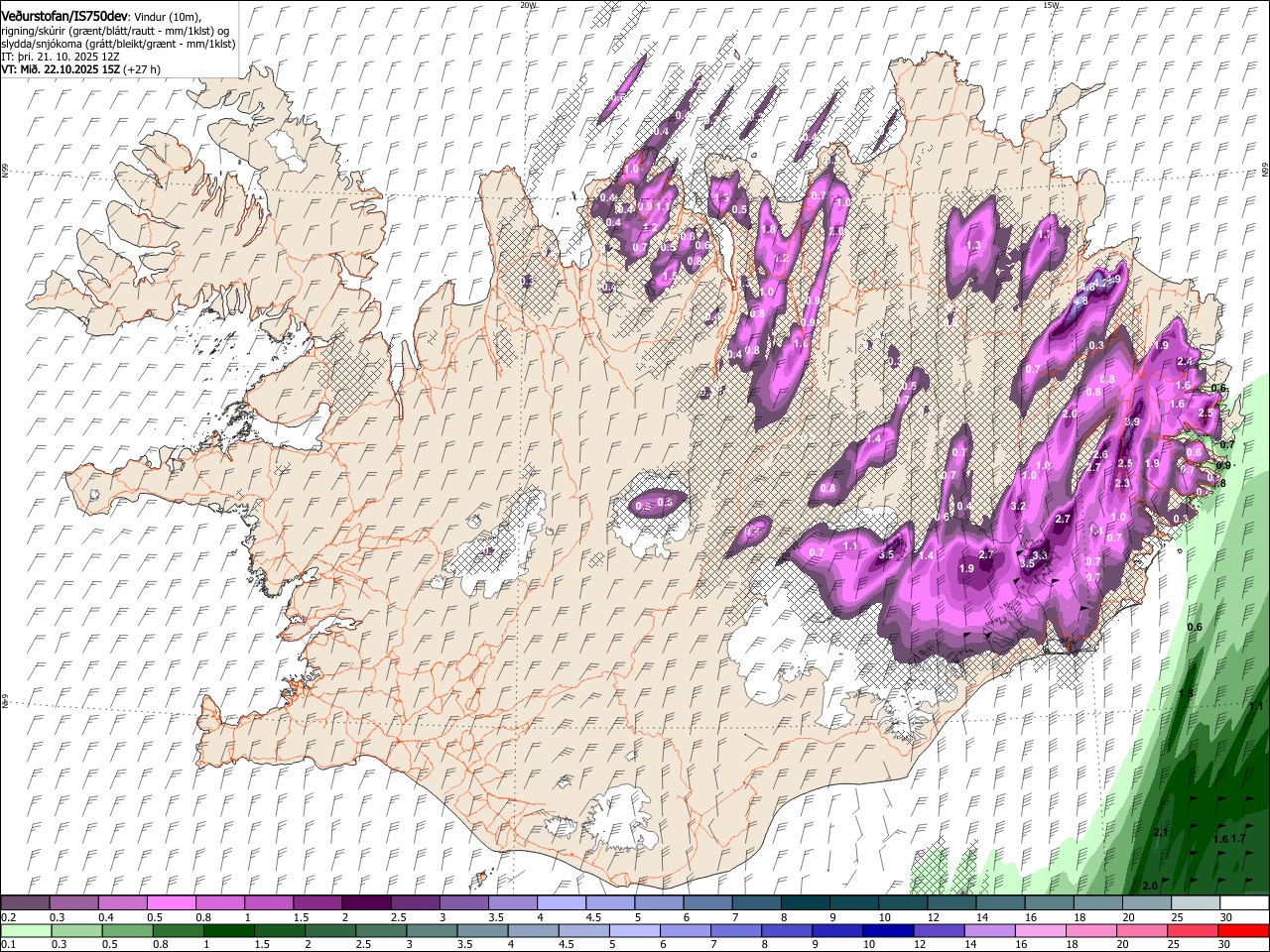Click the '0.2' label in the upper legend row

pyautogui.click(x=9, y=918)
